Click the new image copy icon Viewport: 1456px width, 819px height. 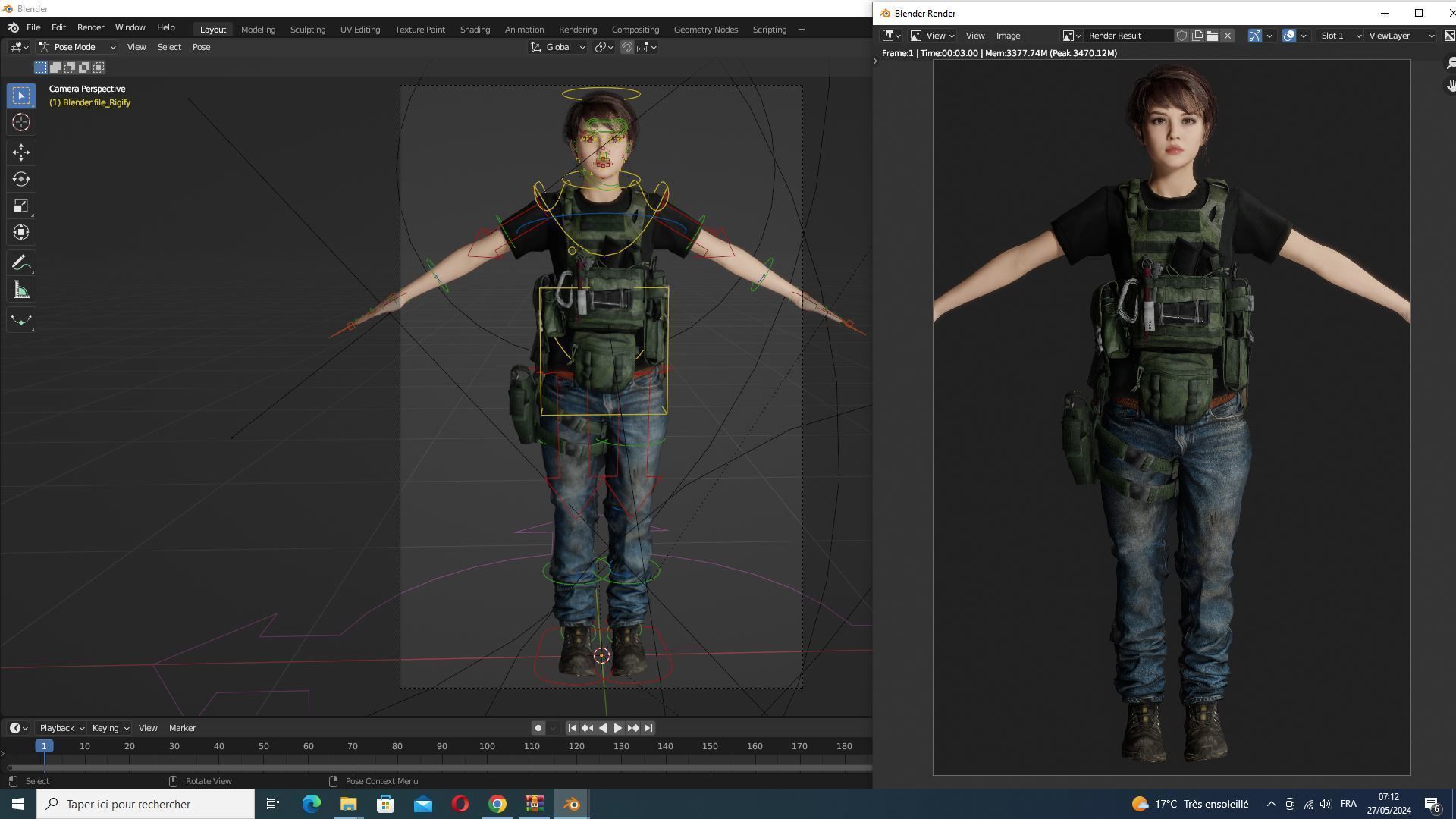click(1197, 36)
